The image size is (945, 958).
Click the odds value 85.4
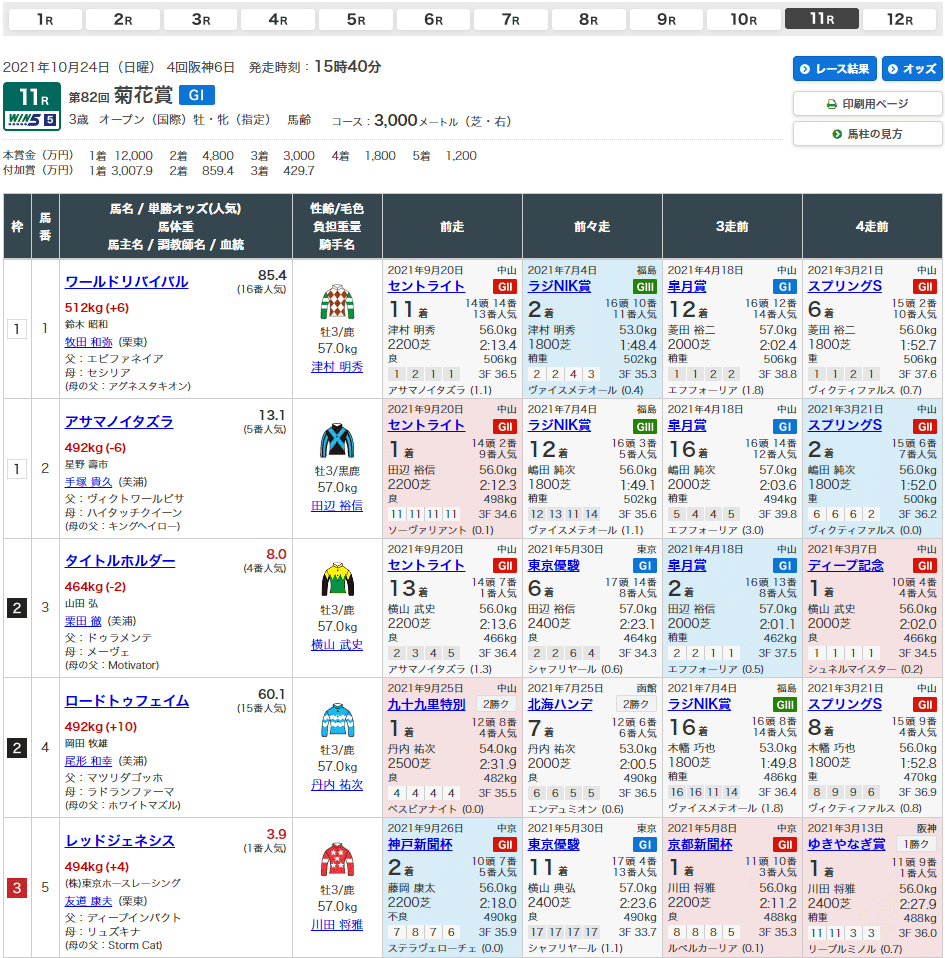[272, 275]
